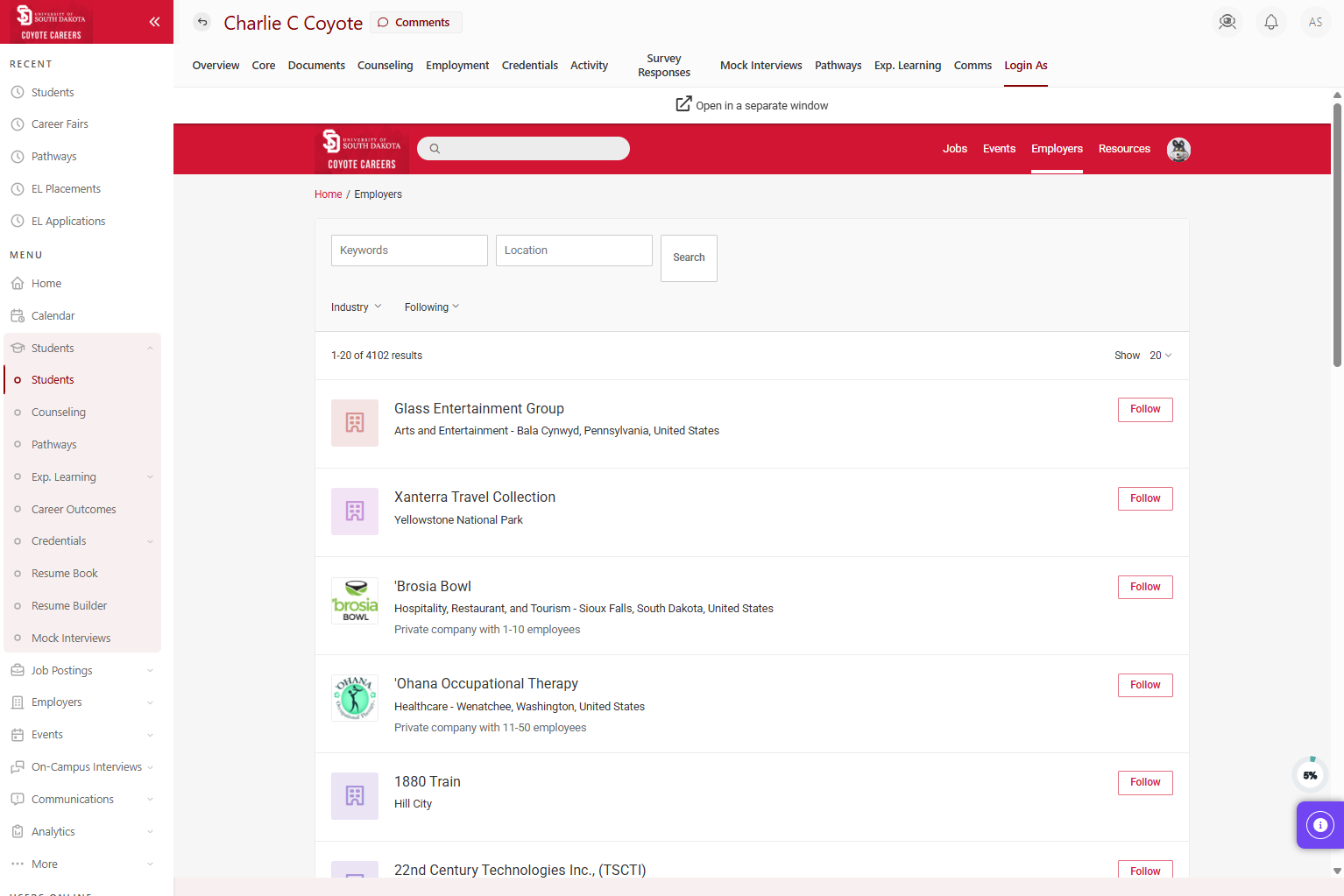Click the page vertical scrollbar
The image size is (1344, 896).
(1337, 235)
